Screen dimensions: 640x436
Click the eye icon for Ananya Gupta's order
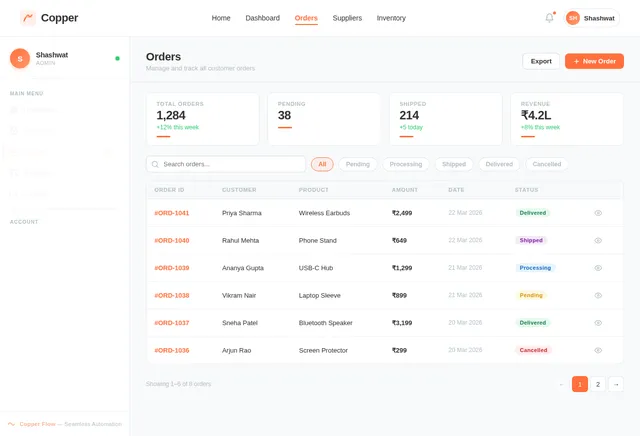point(598,268)
